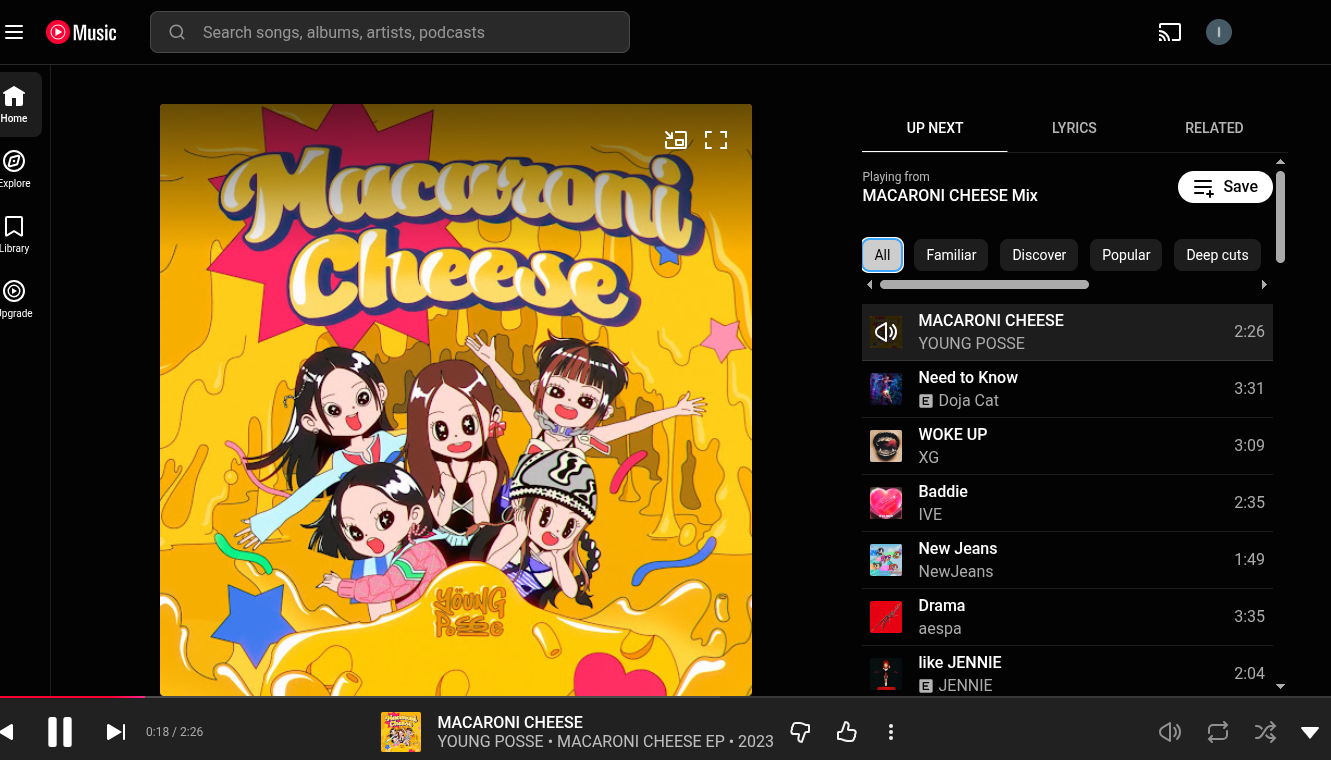This screenshot has height=760, width=1331.
Task: Go to Home in sidebar
Action: pyautogui.click(x=15, y=104)
